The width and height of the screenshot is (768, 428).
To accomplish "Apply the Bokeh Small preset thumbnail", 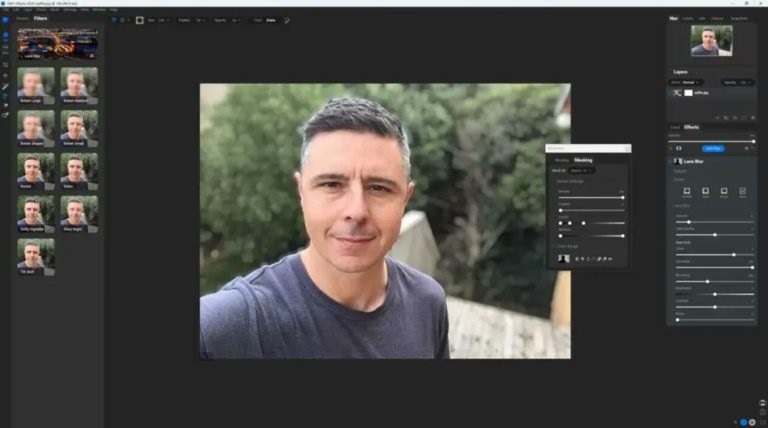I will 79,128.
